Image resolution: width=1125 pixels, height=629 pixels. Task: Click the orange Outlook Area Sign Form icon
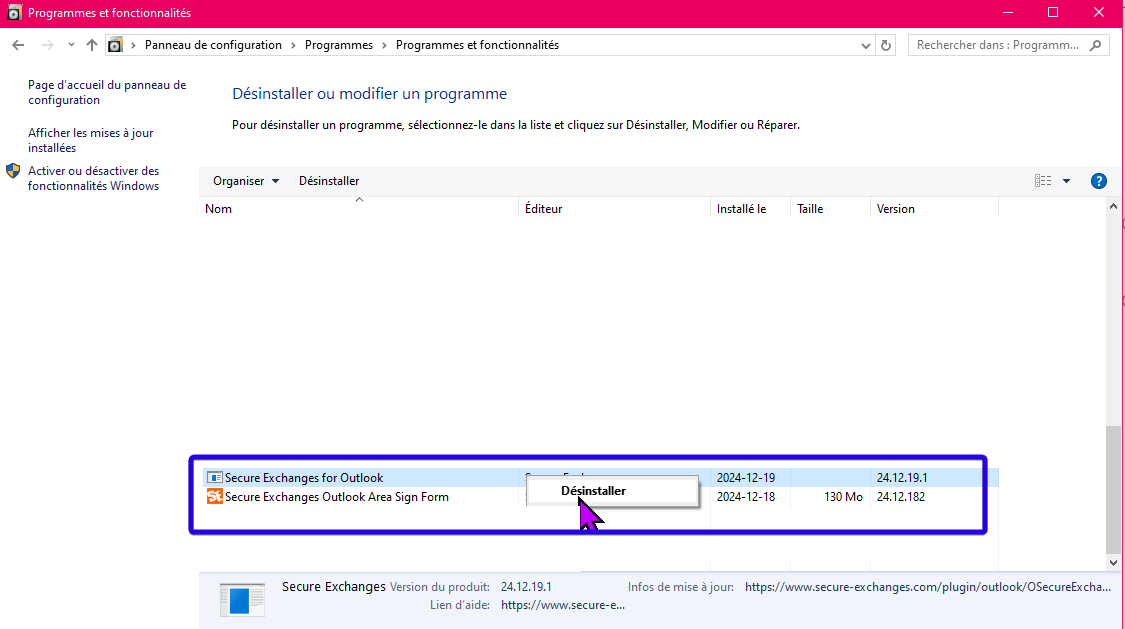click(215, 496)
